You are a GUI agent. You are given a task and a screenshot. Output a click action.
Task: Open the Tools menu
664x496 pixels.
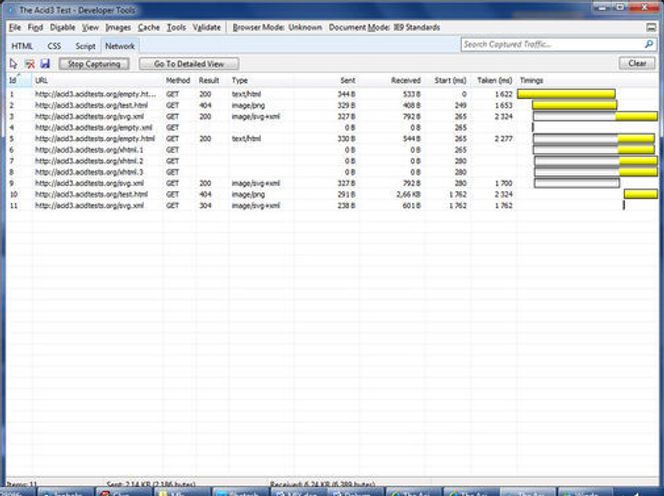pos(176,28)
